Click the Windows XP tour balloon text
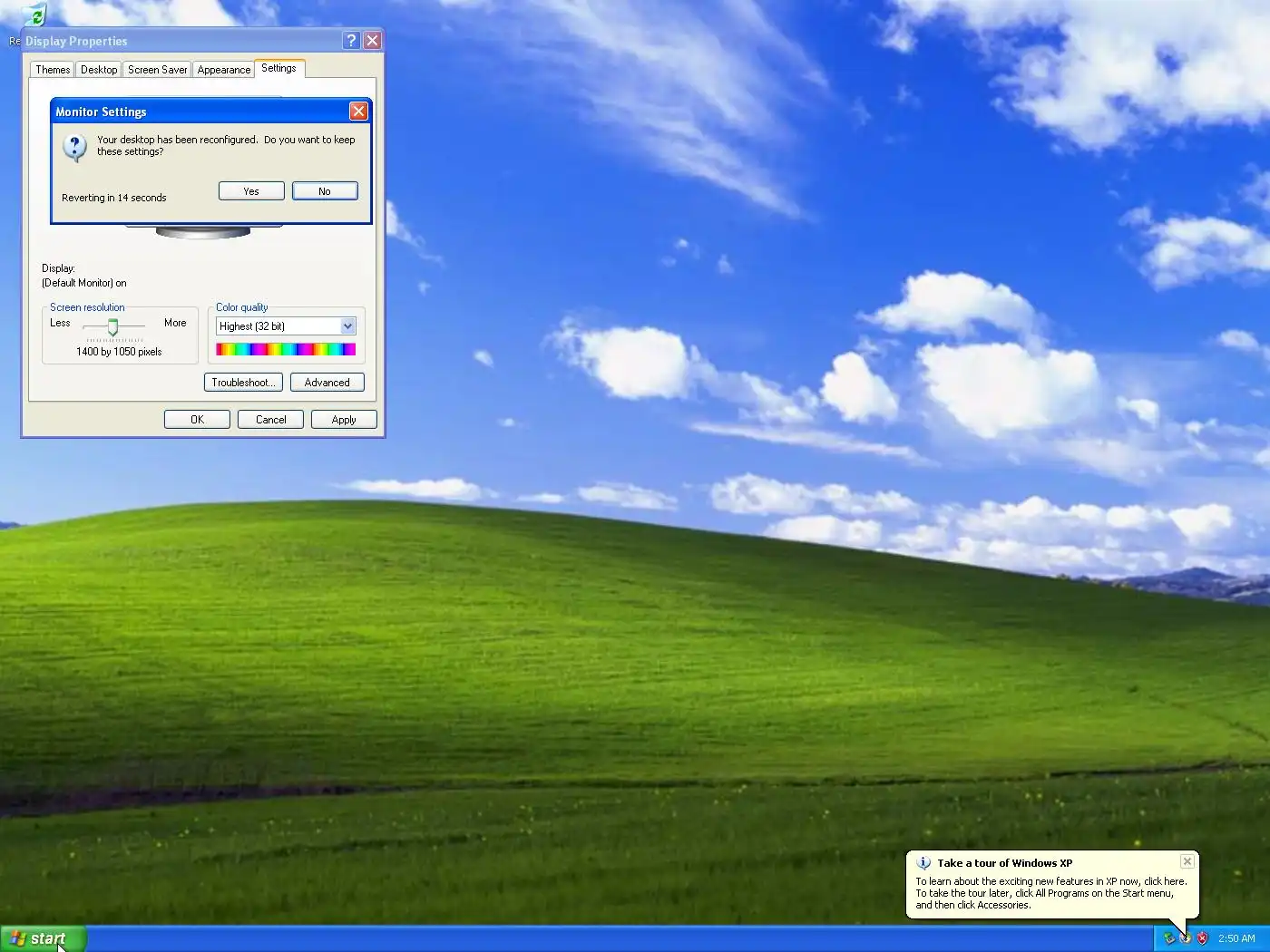Image resolution: width=1270 pixels, height=952 pixels. click(x=1051, y=893)
